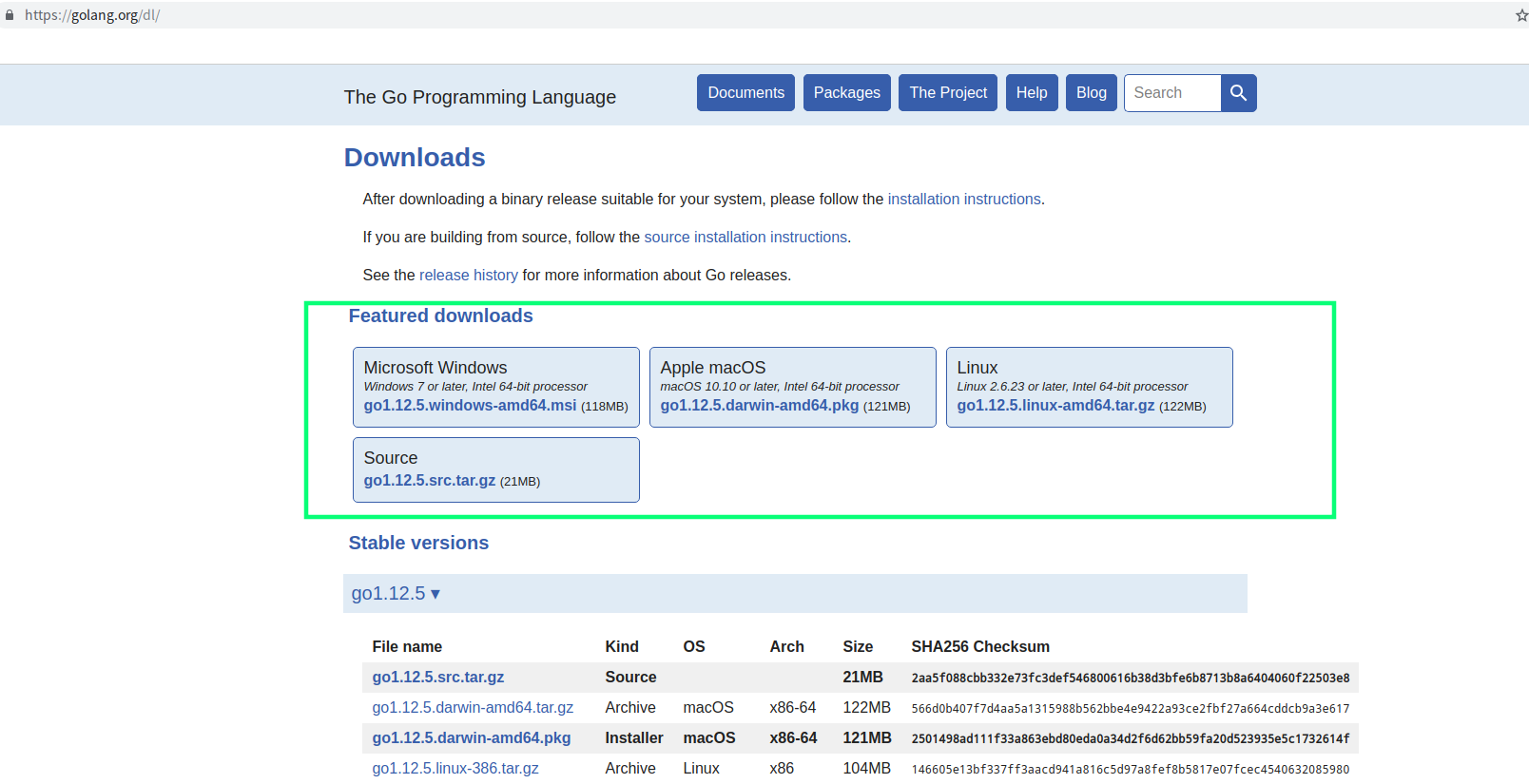Open the Documents menu
The height and width of the screenshot is (784, 1529).
(x=745, y=93)
